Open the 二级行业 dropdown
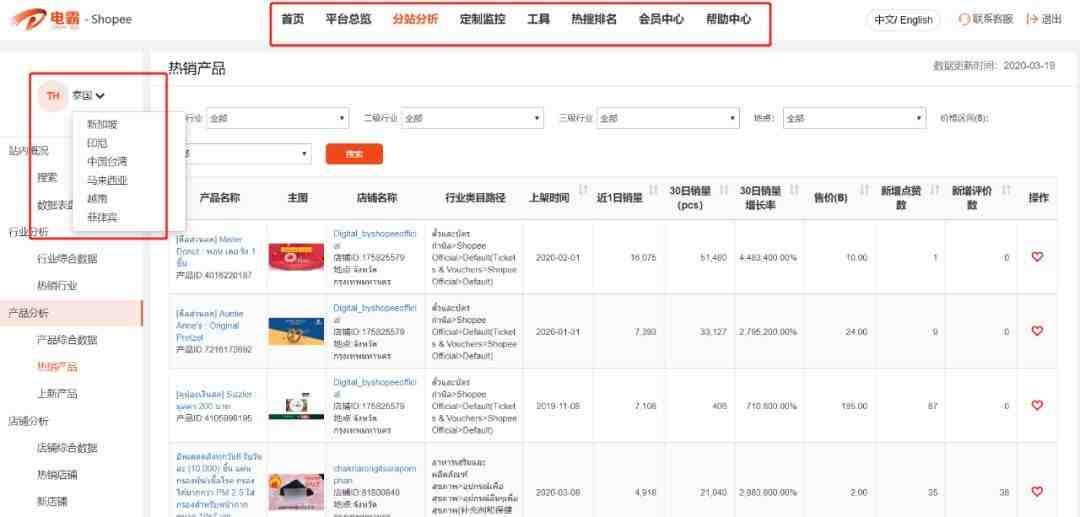This screenshot has width=1080, height=517. click(475, 119)
